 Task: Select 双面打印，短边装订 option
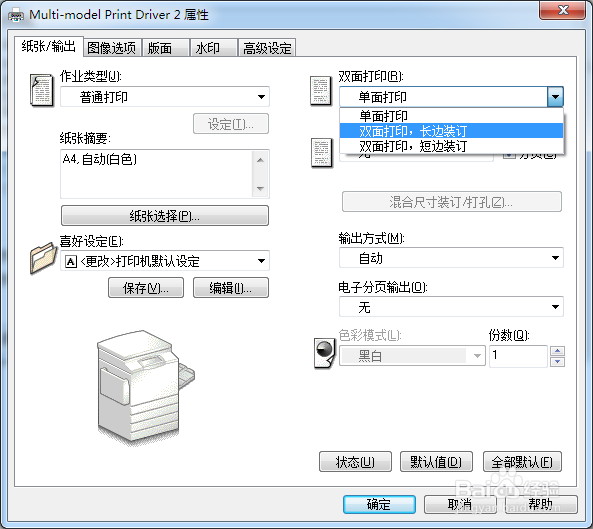point(451,146)
